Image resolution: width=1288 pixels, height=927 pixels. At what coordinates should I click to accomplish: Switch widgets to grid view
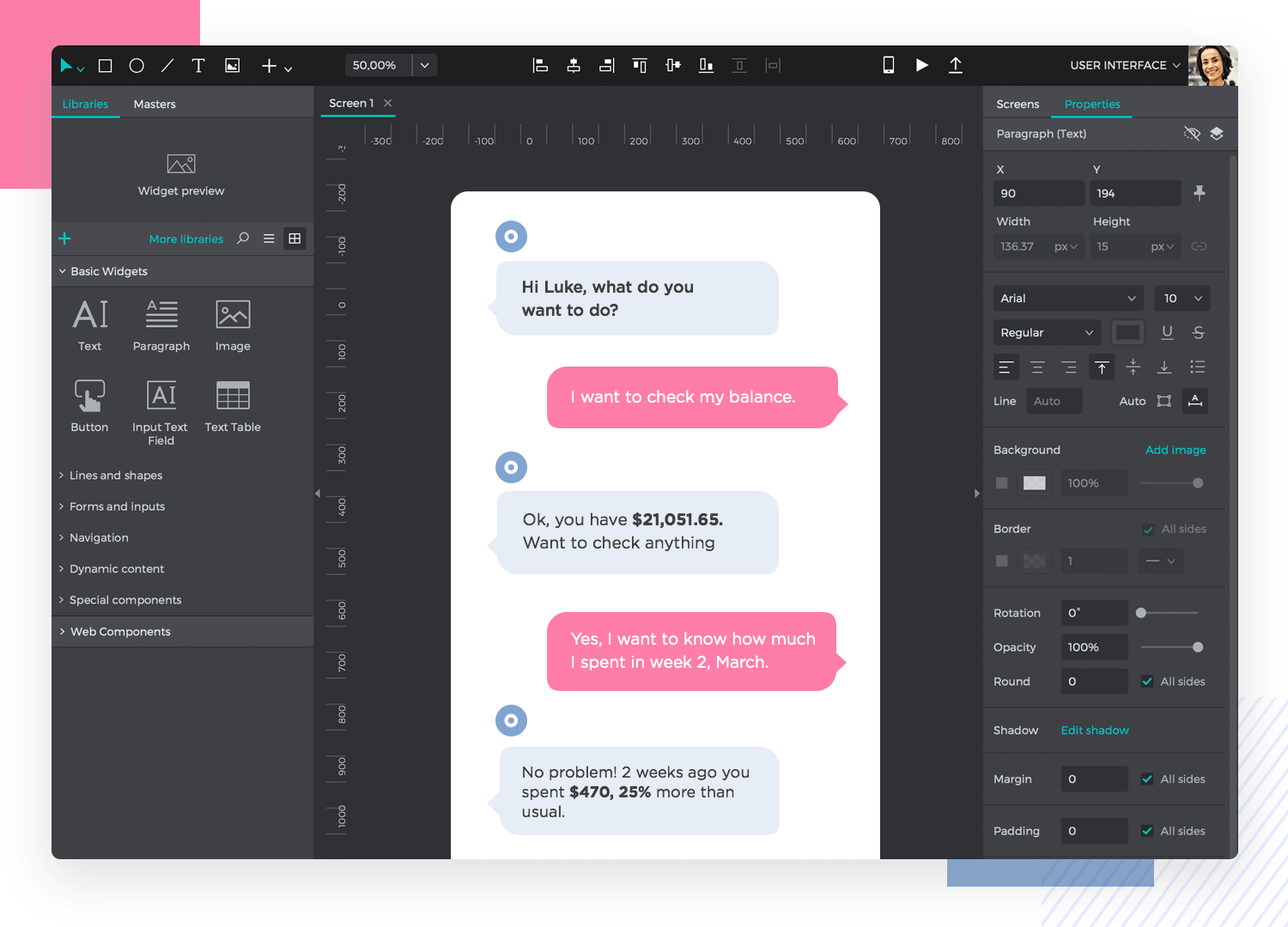pos(295,239)
